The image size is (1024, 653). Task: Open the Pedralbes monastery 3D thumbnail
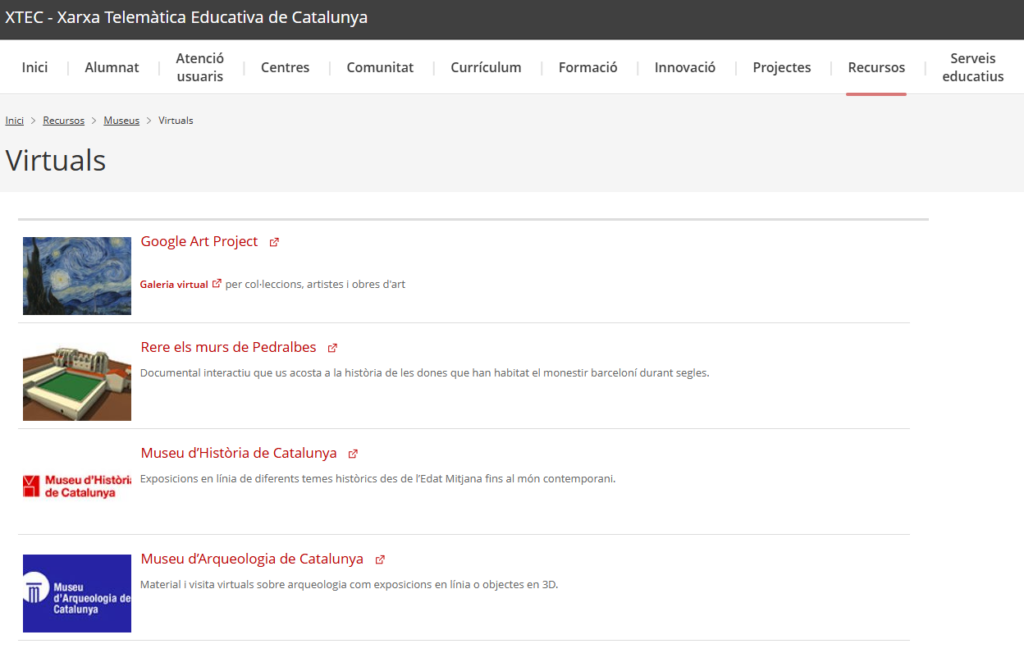[77, 382]
